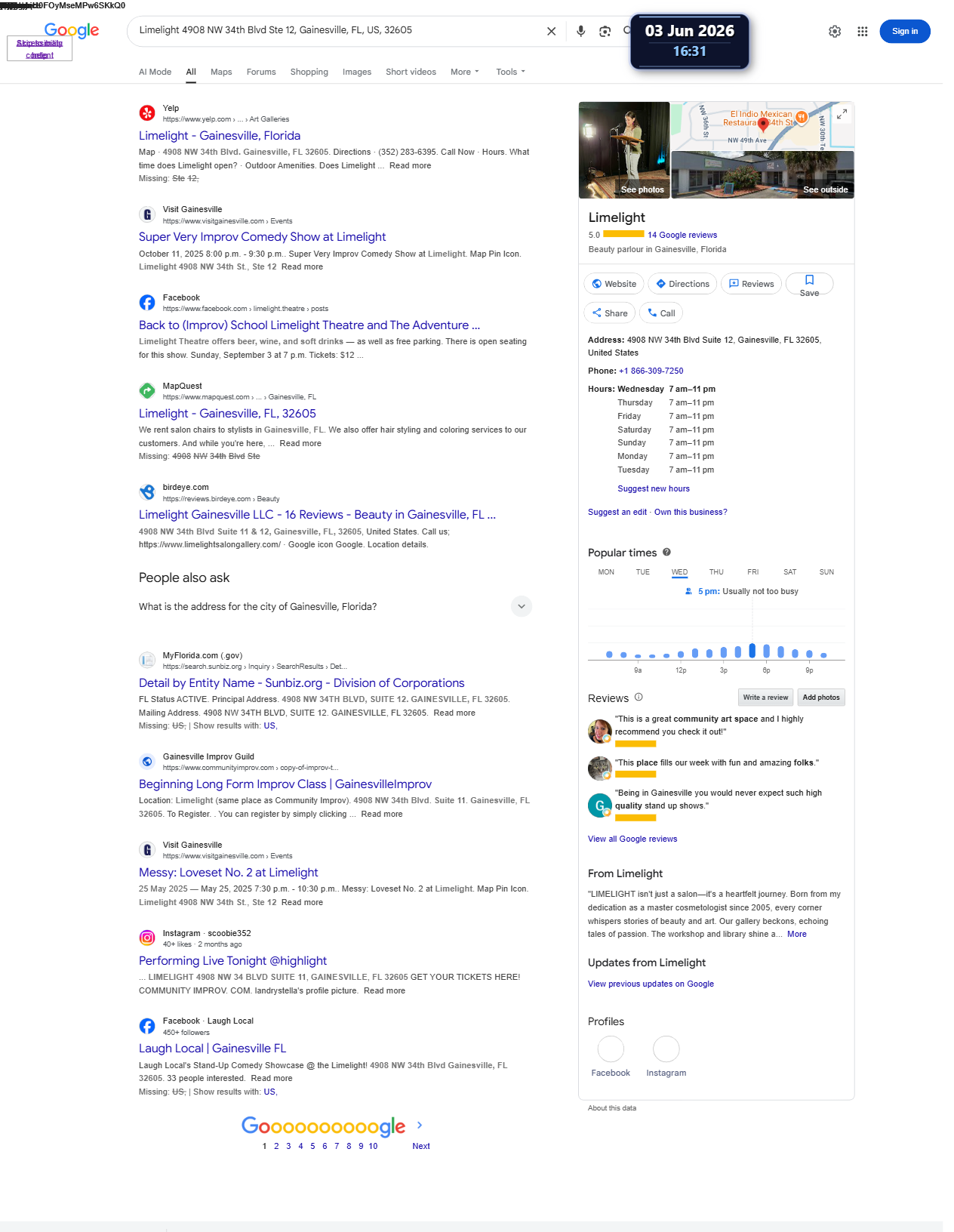The width and height of the screenshot is (954, 1232).
Task: Open the More dropdown in the search tabs
Action: 464,72
